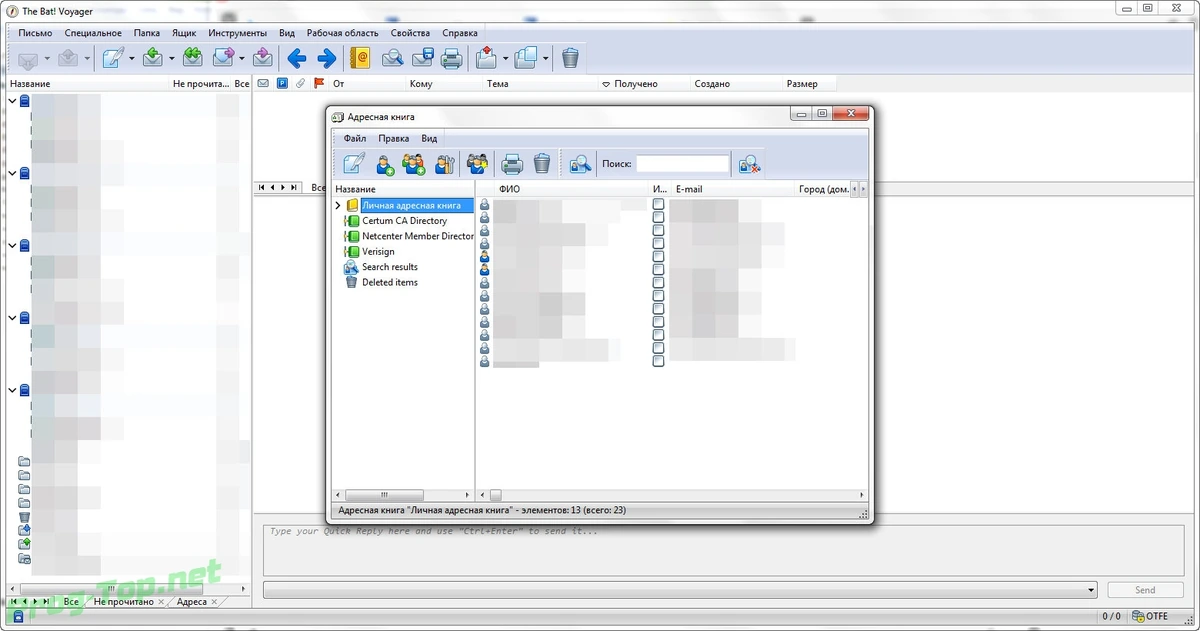Screen dimensions: 1200x631
Task: Clear search with red-cross contact icon
Action: [x=749, y=164]
